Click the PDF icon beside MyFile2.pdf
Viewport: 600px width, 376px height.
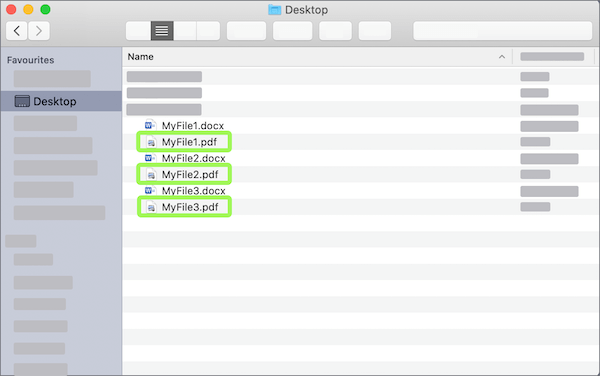(x=152, y=175)
